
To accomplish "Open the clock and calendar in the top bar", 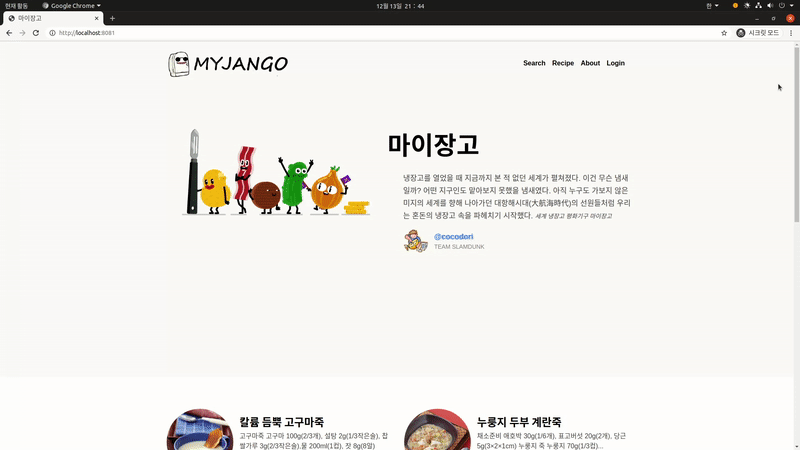I will [400, 6].
